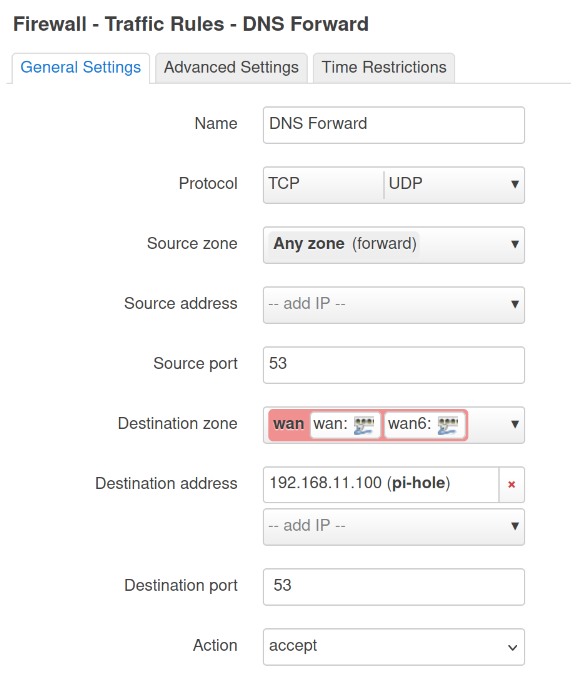The image size is (571, 695).
Task: Switch to the Advanced Settings tab
Action: (x=231, y=68)
